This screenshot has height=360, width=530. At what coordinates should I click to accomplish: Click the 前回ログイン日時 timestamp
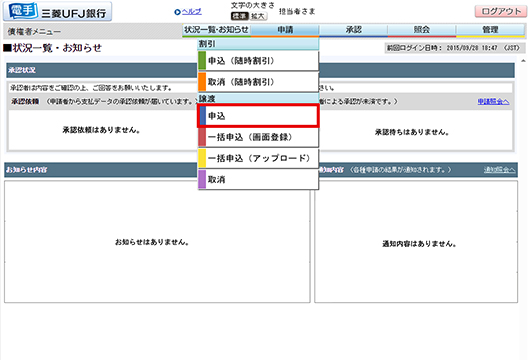point(454,48)
